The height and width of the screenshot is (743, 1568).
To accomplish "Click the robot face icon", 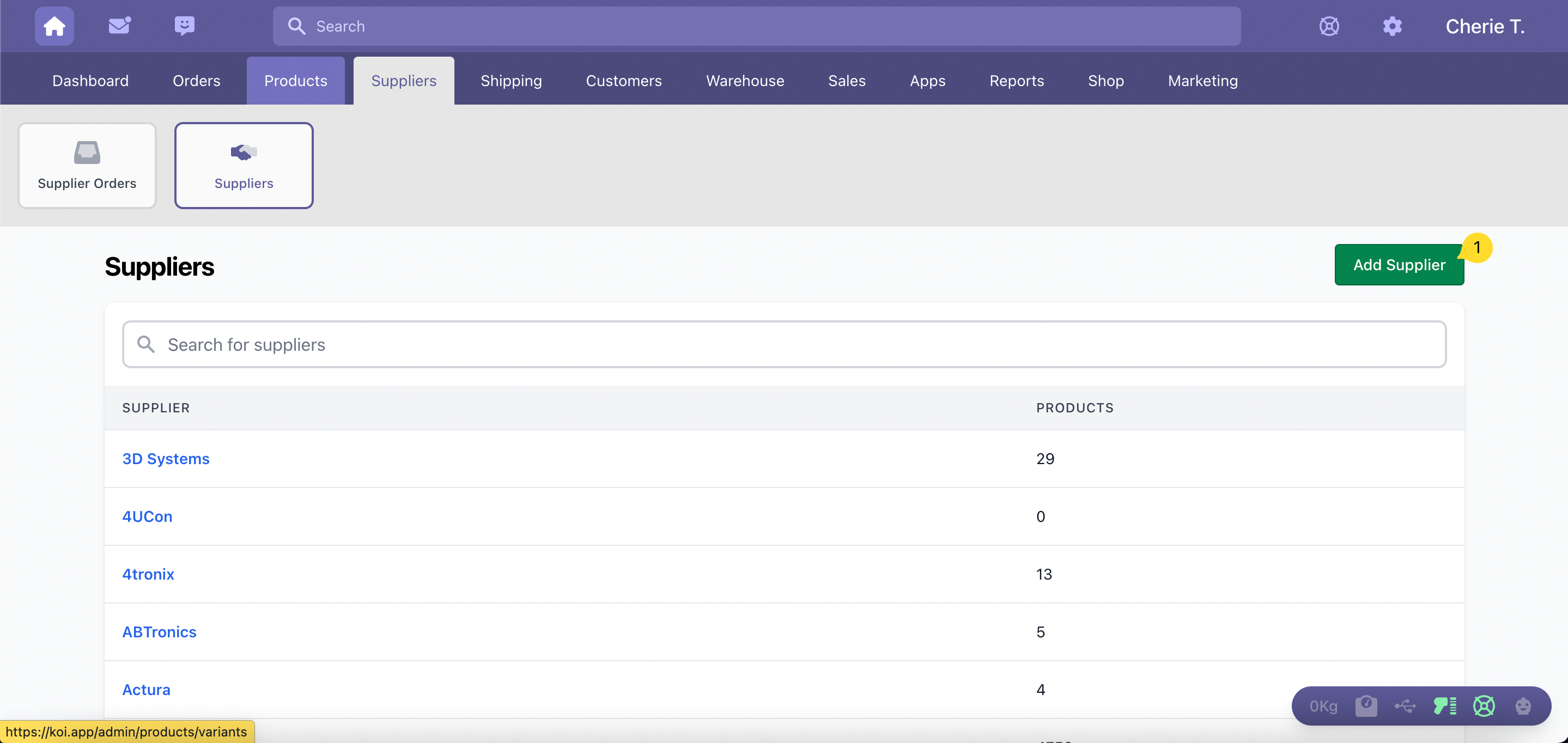I will click(1523, 706).
